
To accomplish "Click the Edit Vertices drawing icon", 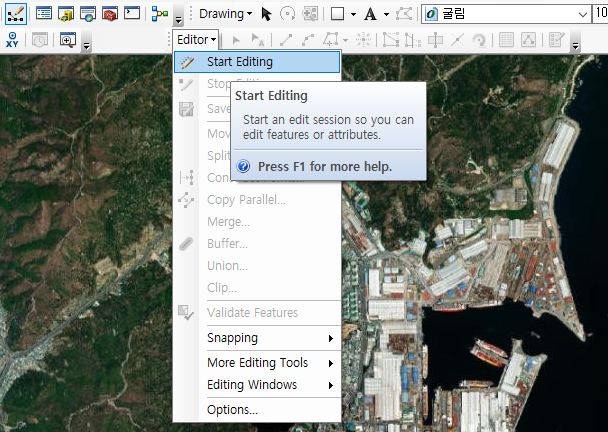I will coord(404,14).
